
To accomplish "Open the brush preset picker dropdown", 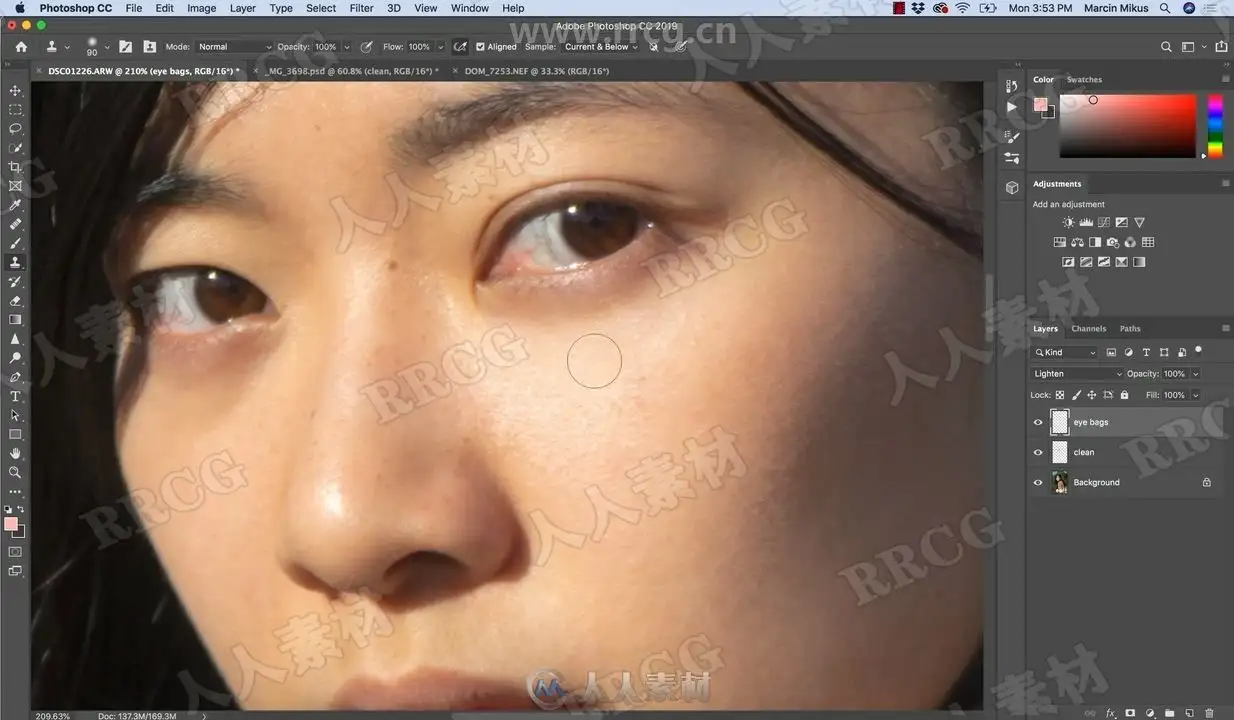I will tap(107, 47).
